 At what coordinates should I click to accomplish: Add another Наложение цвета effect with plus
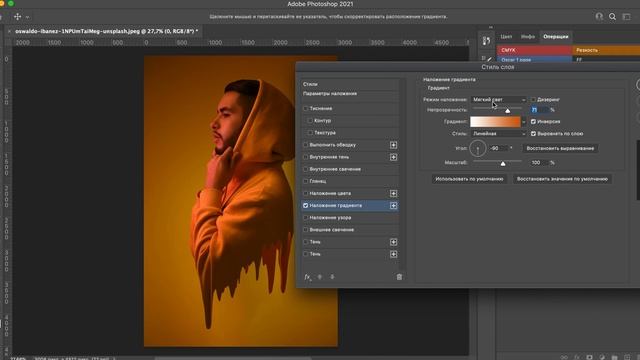click(x=393, y=193)
